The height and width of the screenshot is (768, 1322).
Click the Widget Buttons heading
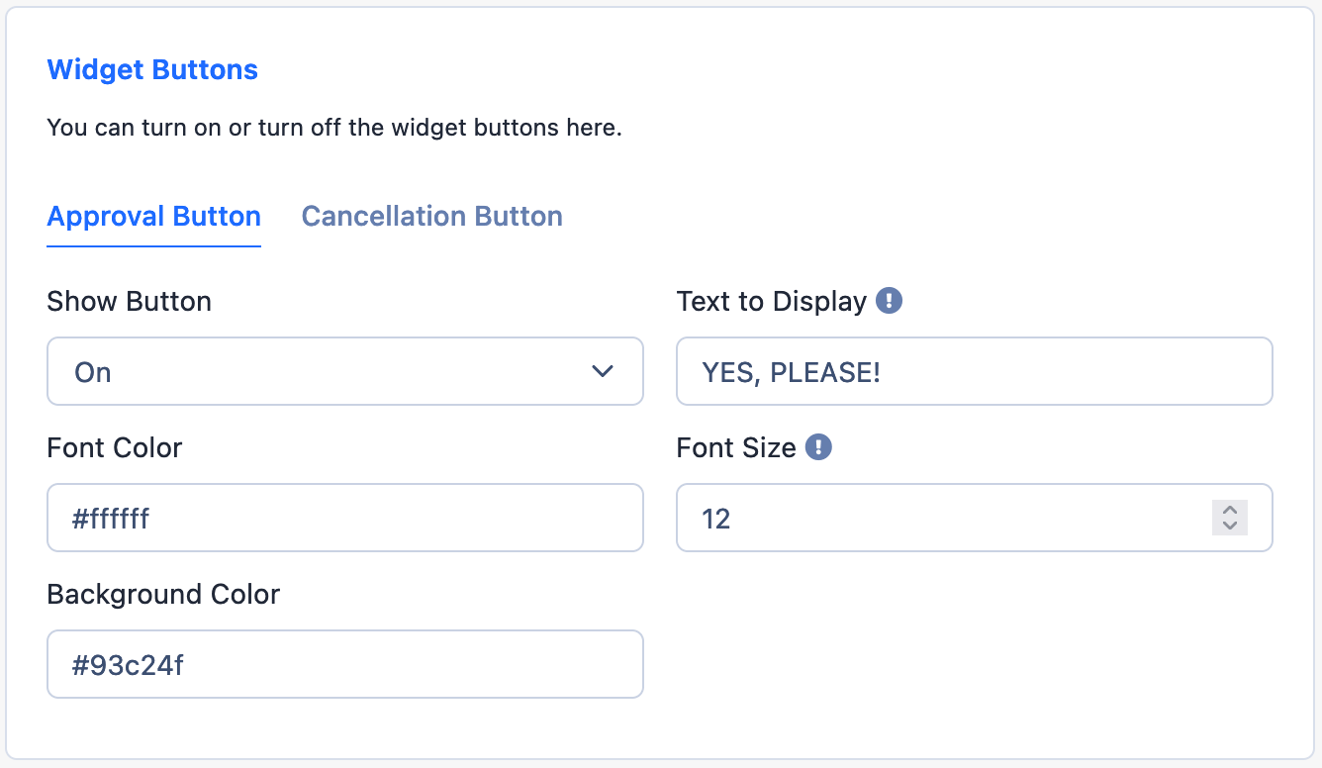(x=153, y=70)
